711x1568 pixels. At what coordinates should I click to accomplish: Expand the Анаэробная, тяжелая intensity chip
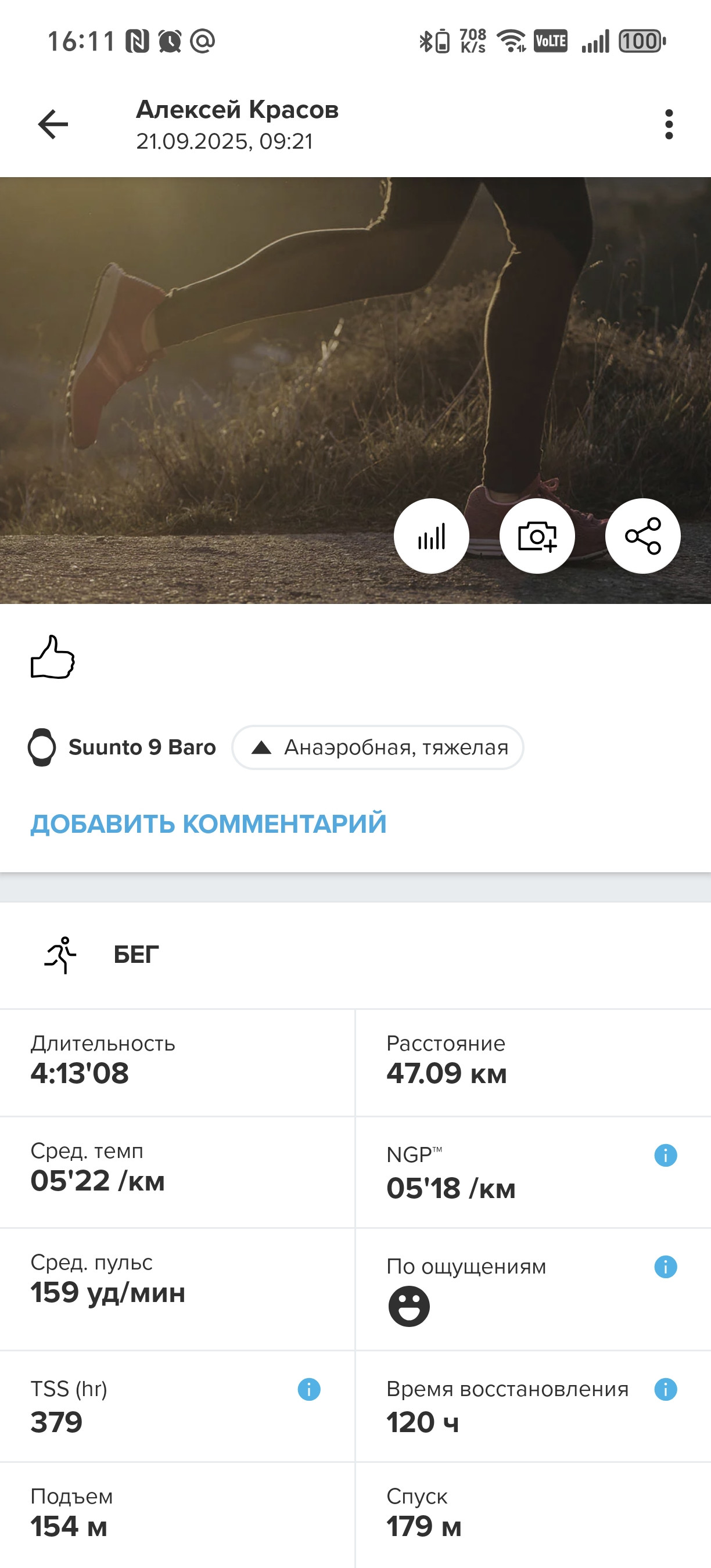point(378,747)
